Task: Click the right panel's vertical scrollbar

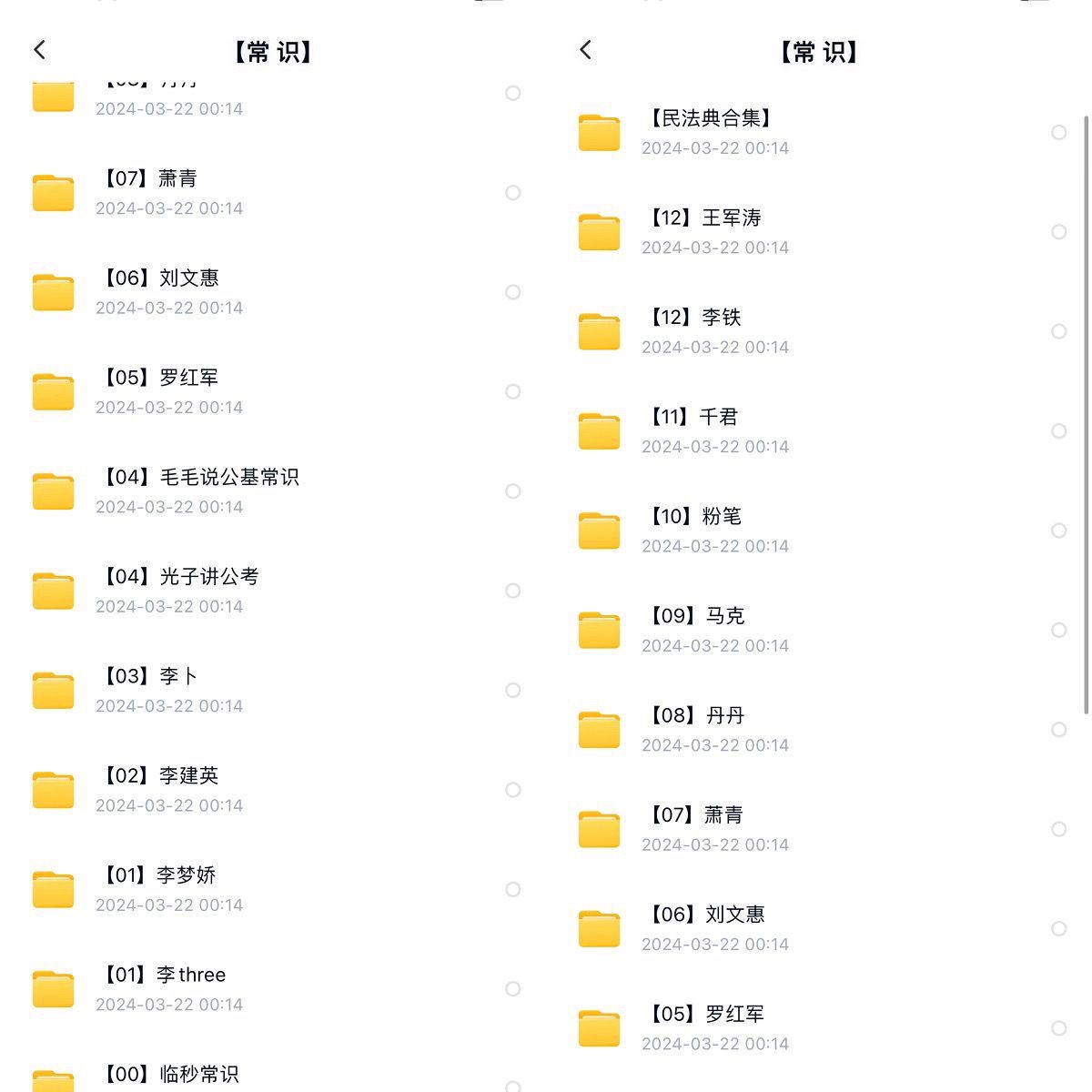Action: click(1086, 414)
